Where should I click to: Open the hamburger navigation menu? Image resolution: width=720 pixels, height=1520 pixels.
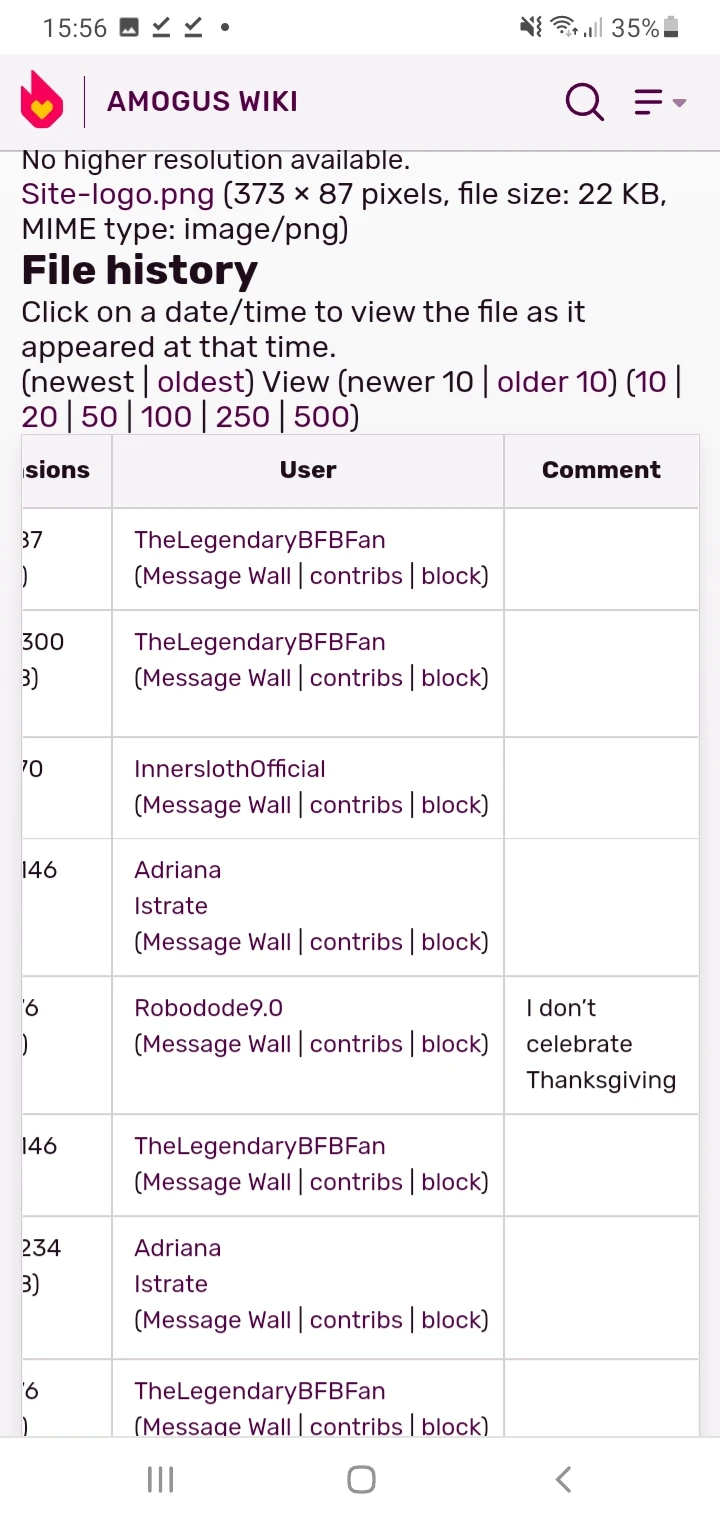[x=647, y=101]
